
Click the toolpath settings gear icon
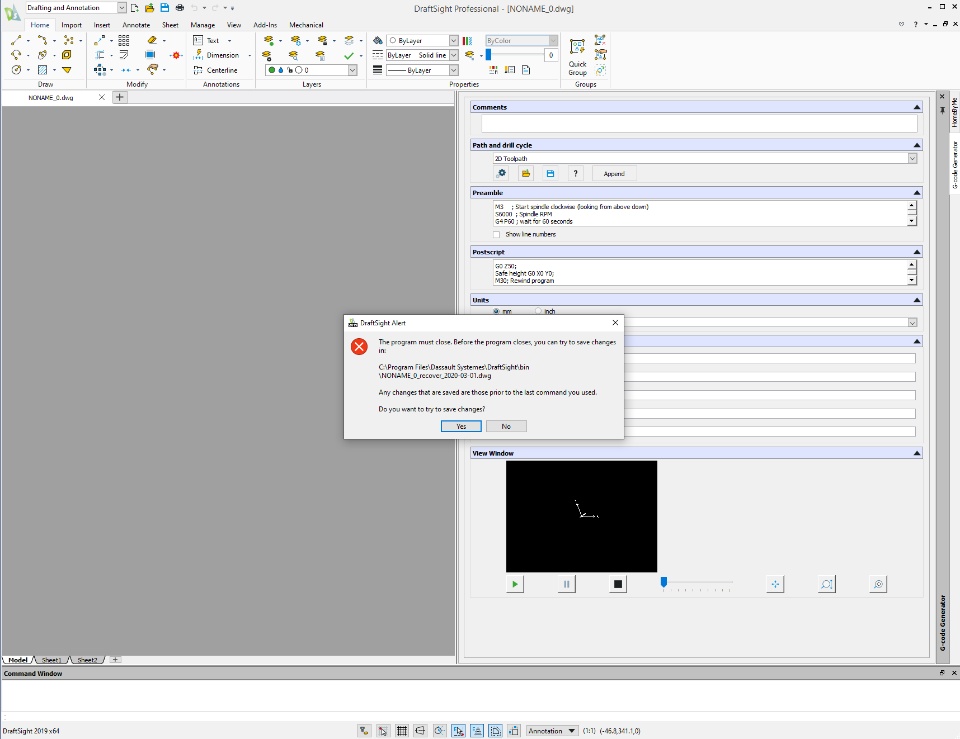[501, 173]
